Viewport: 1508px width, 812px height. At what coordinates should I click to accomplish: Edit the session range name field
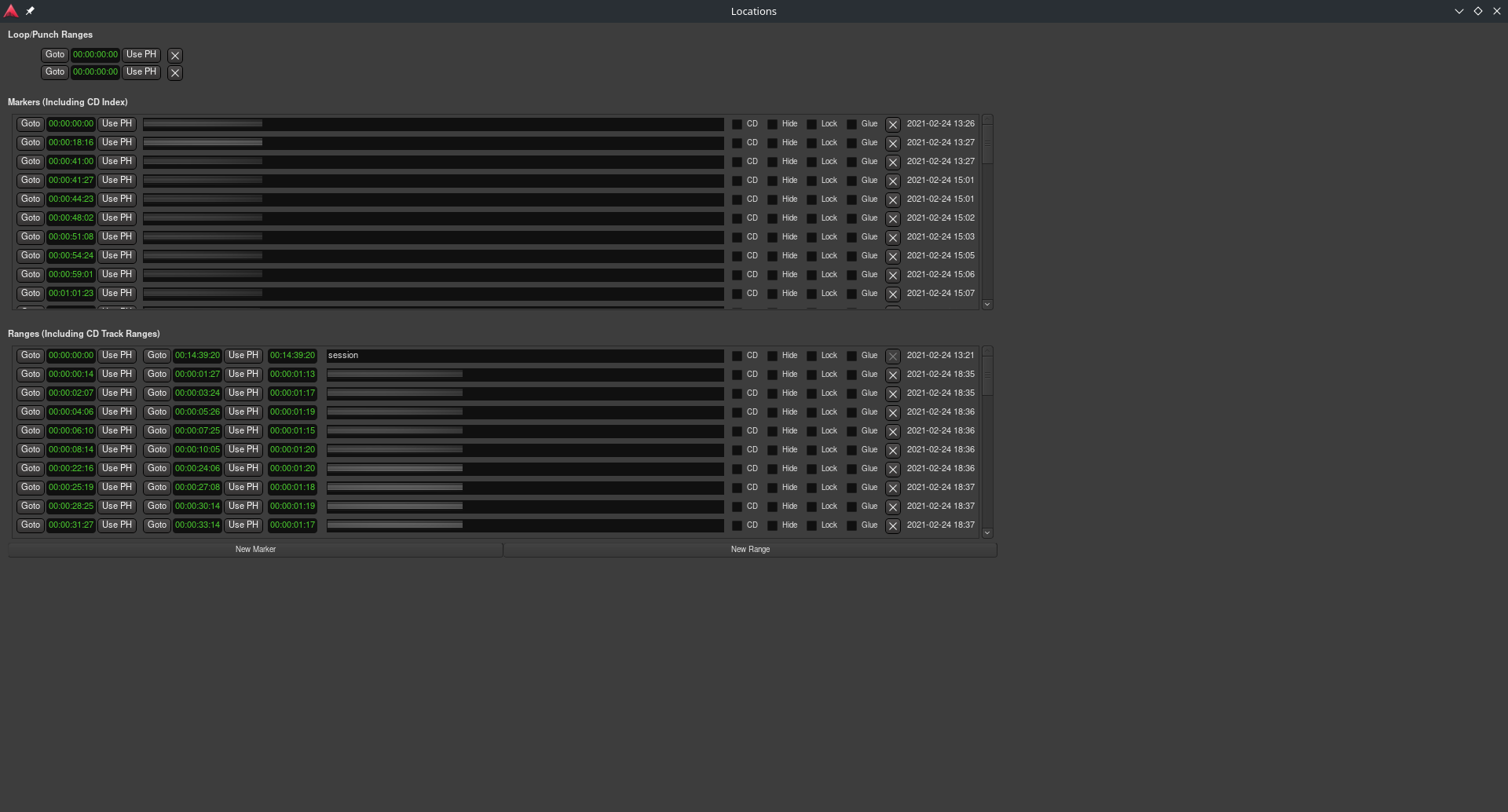[x=524, y=356]
